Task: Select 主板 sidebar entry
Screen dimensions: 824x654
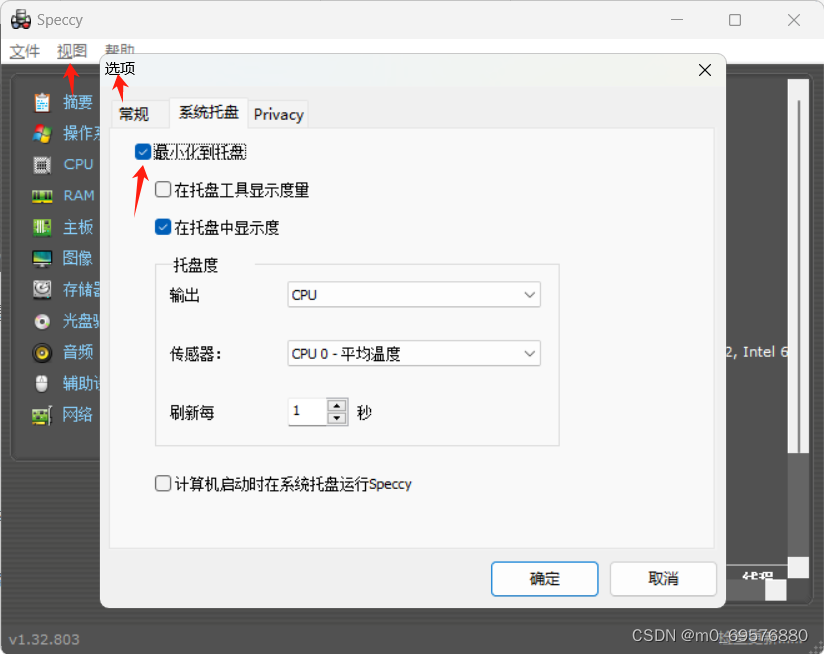Action: (78, 227)
